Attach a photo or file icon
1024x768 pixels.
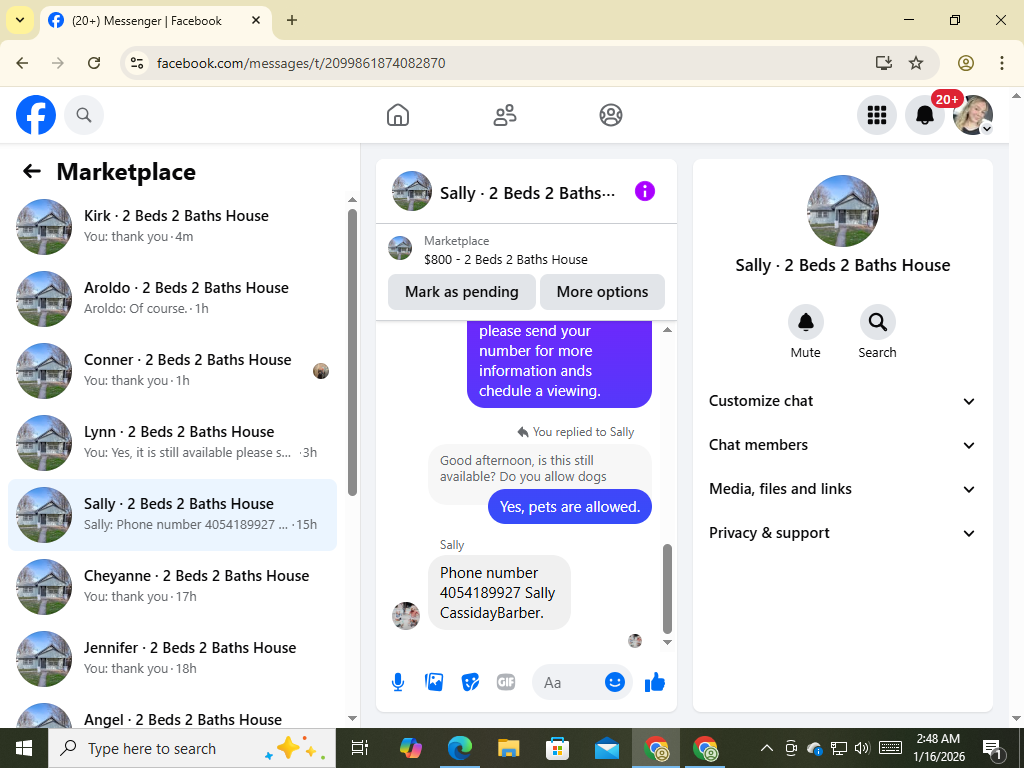coord(434,682)
